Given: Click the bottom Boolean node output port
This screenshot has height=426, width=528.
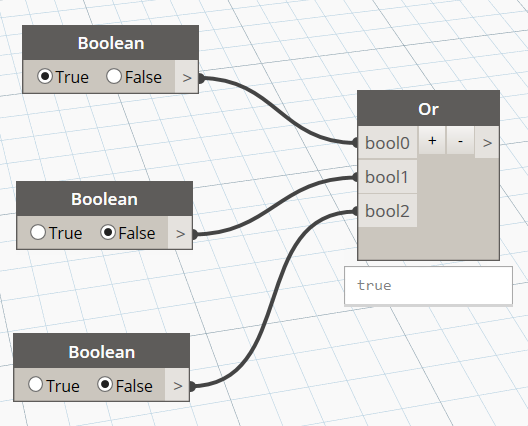Looking at the screenshot, I should coord(177,385).
